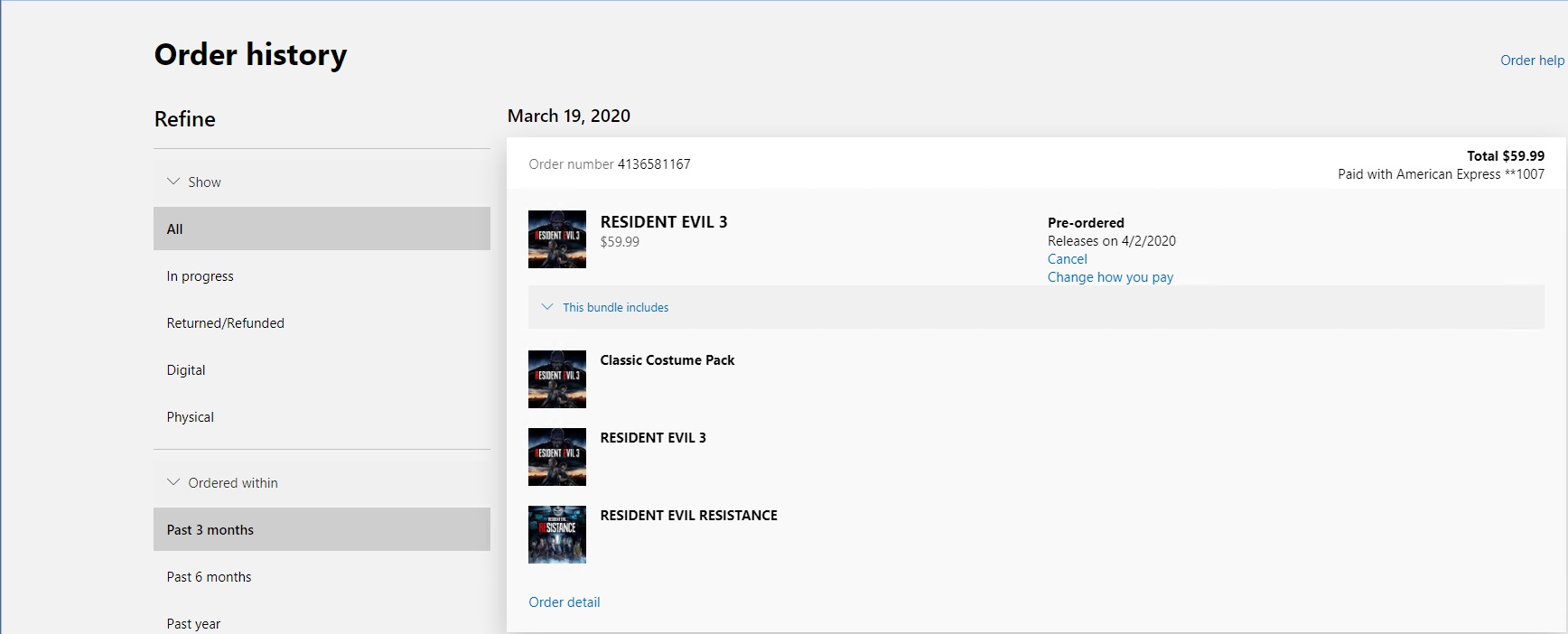This screenshot has height=634, width=1568.
Task: Filter orders by In progress
Action: click(x=200, y=276)
